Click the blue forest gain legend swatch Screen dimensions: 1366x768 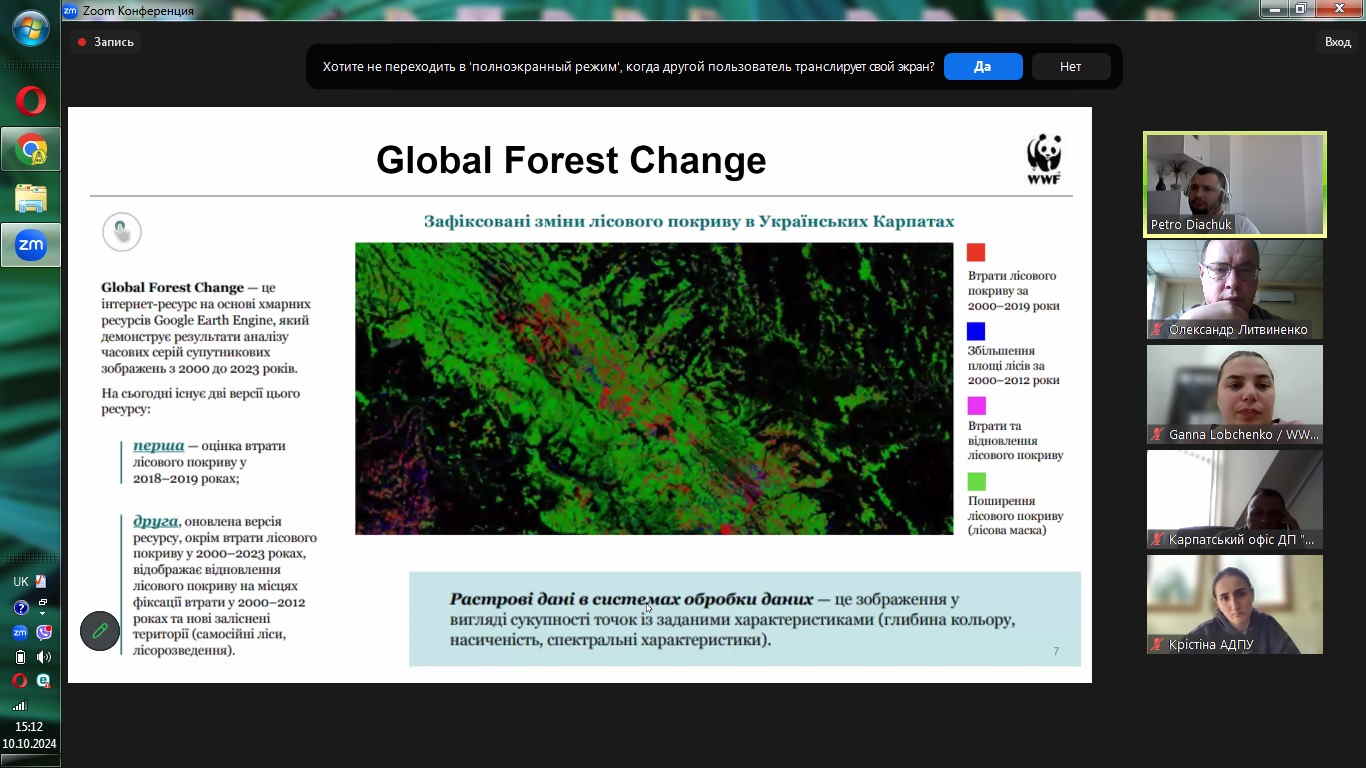(x=976, y=331)
